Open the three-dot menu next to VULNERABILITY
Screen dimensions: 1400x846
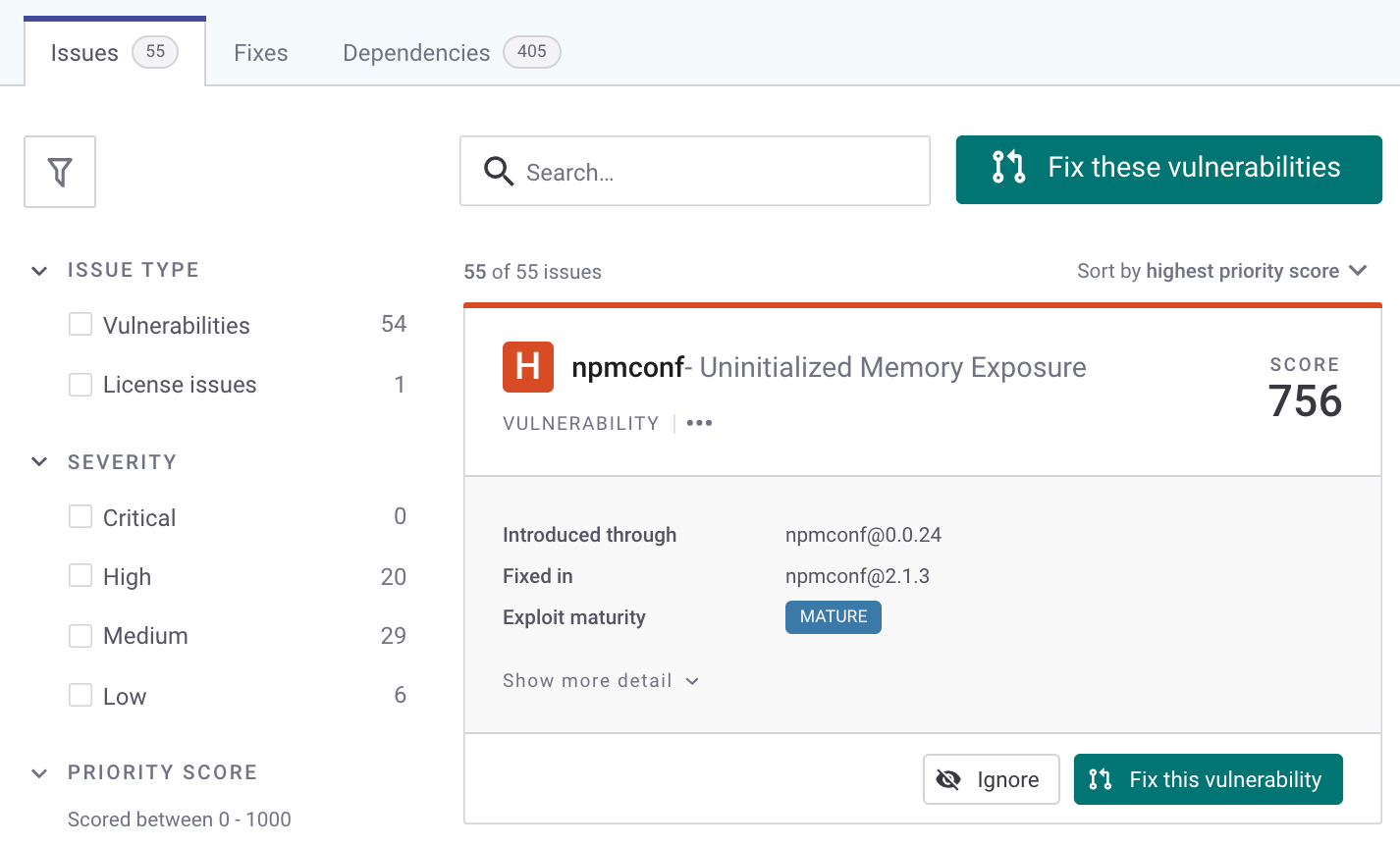point(699,422)
